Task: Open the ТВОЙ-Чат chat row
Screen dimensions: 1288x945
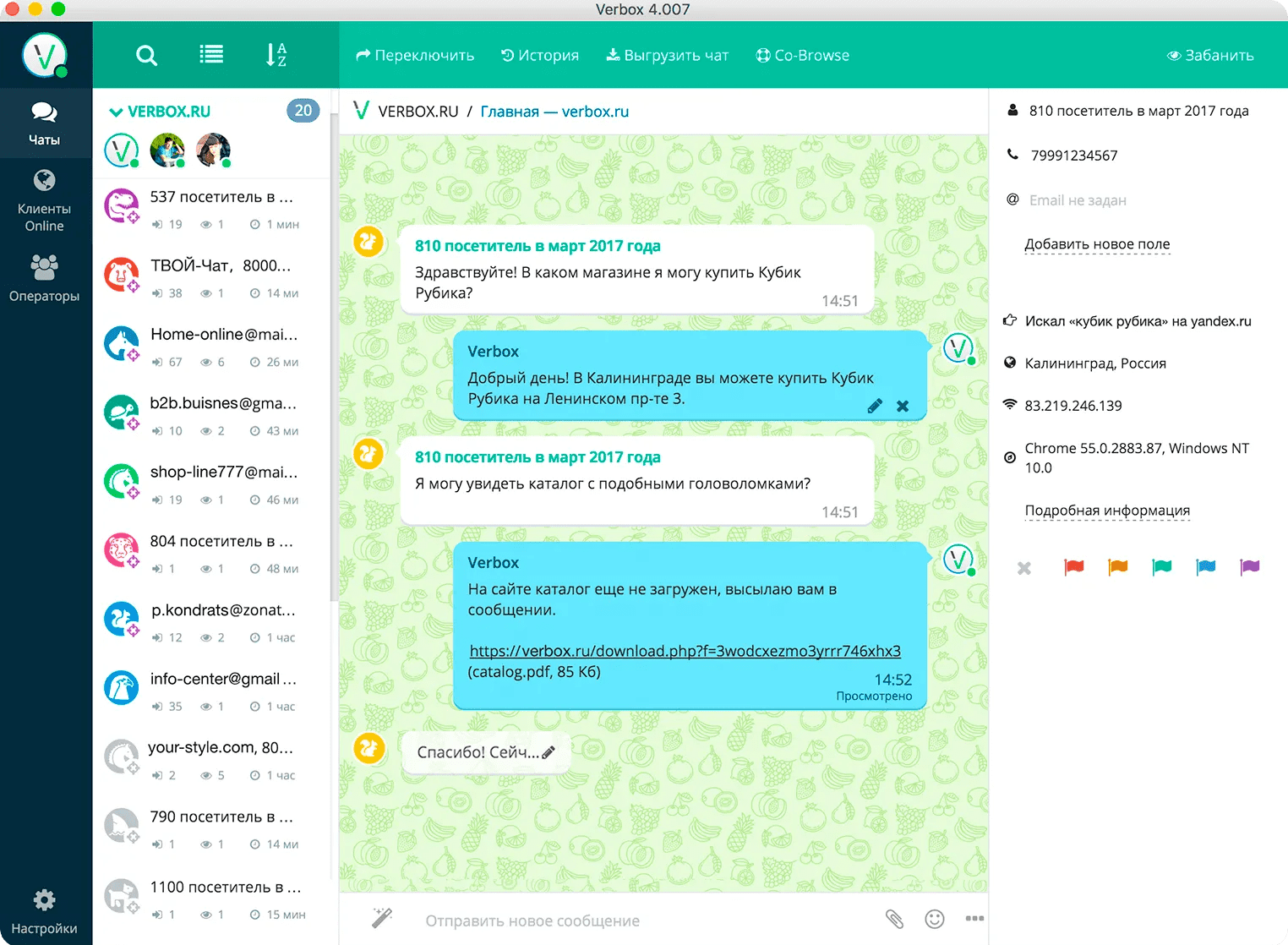Action: (x=211, y=277)
